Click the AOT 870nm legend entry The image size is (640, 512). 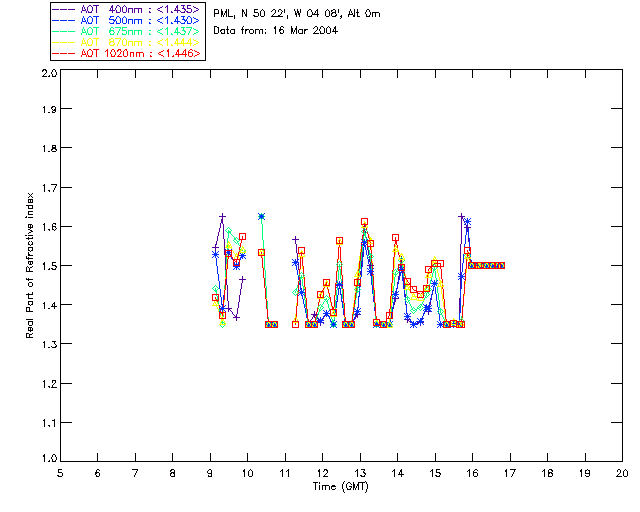pos(128,42)
